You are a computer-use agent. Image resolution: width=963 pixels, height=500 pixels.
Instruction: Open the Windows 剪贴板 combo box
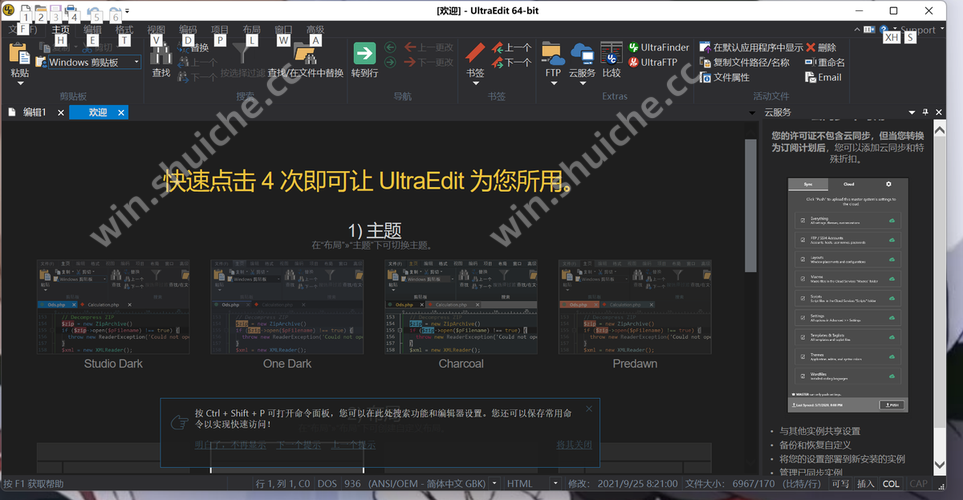point(93,62)
